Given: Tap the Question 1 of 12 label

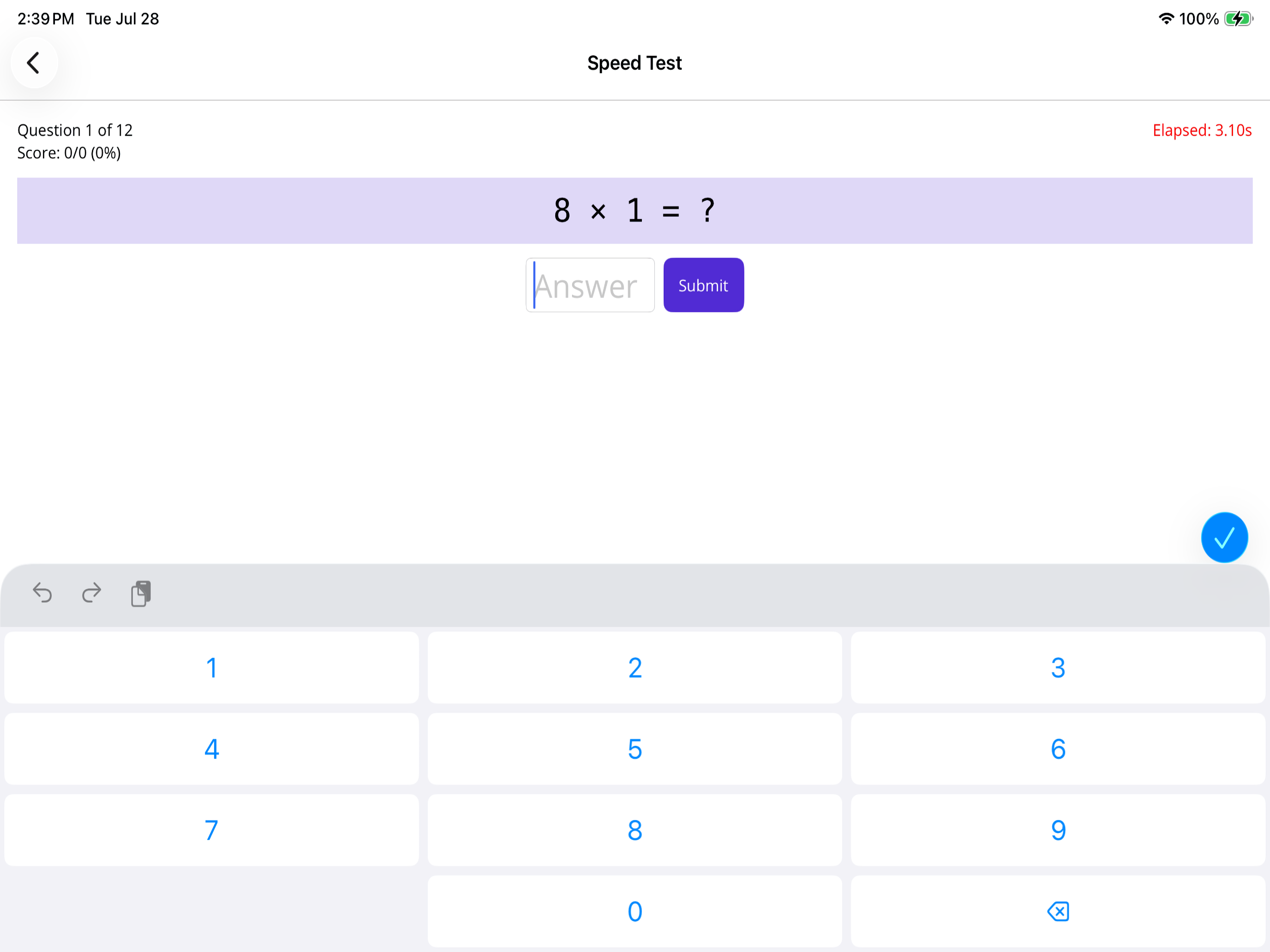Looking at the screenshot, I should [x=75, y=130].
